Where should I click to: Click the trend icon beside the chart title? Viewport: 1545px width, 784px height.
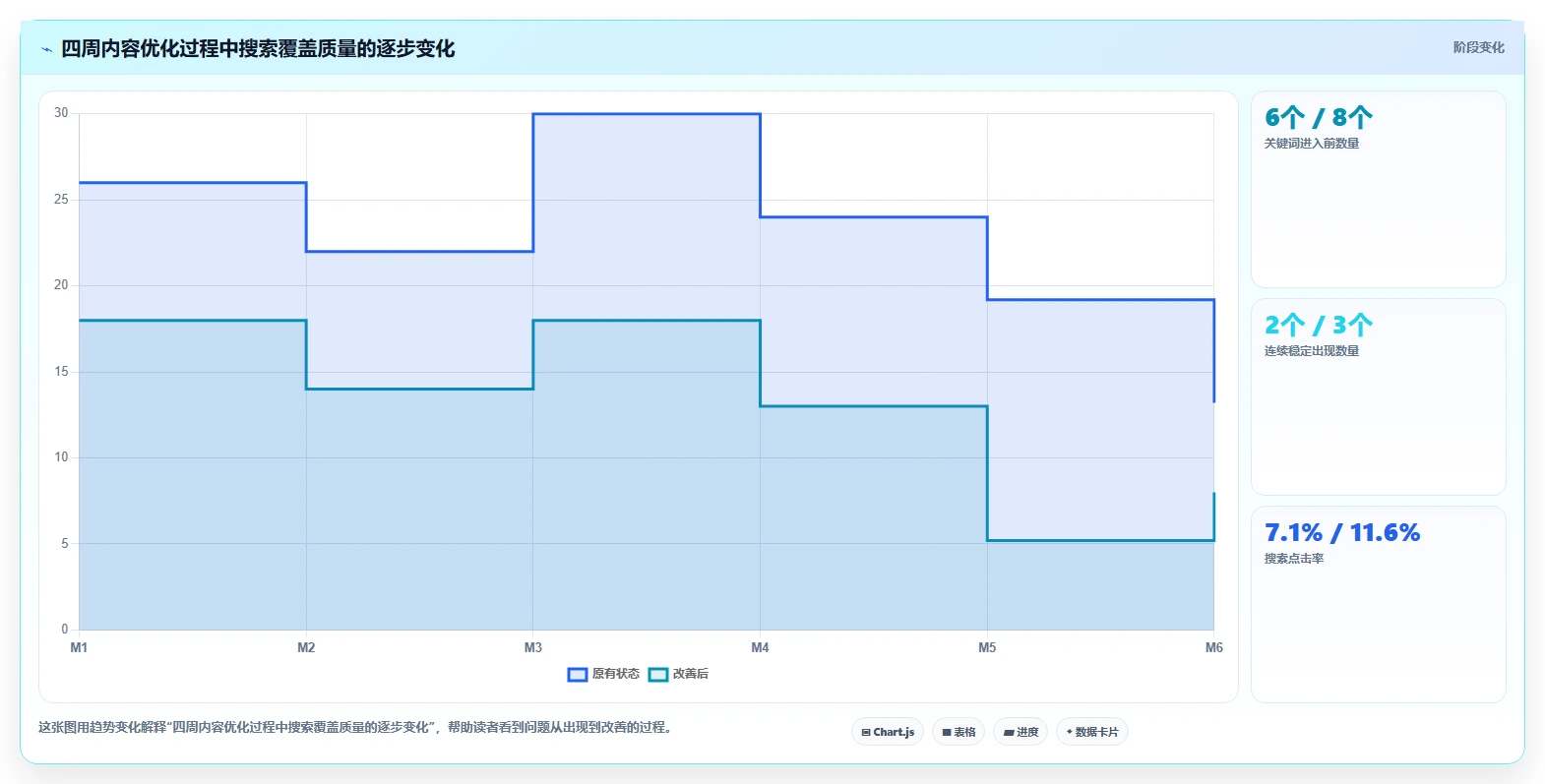[x=46, y=49]
